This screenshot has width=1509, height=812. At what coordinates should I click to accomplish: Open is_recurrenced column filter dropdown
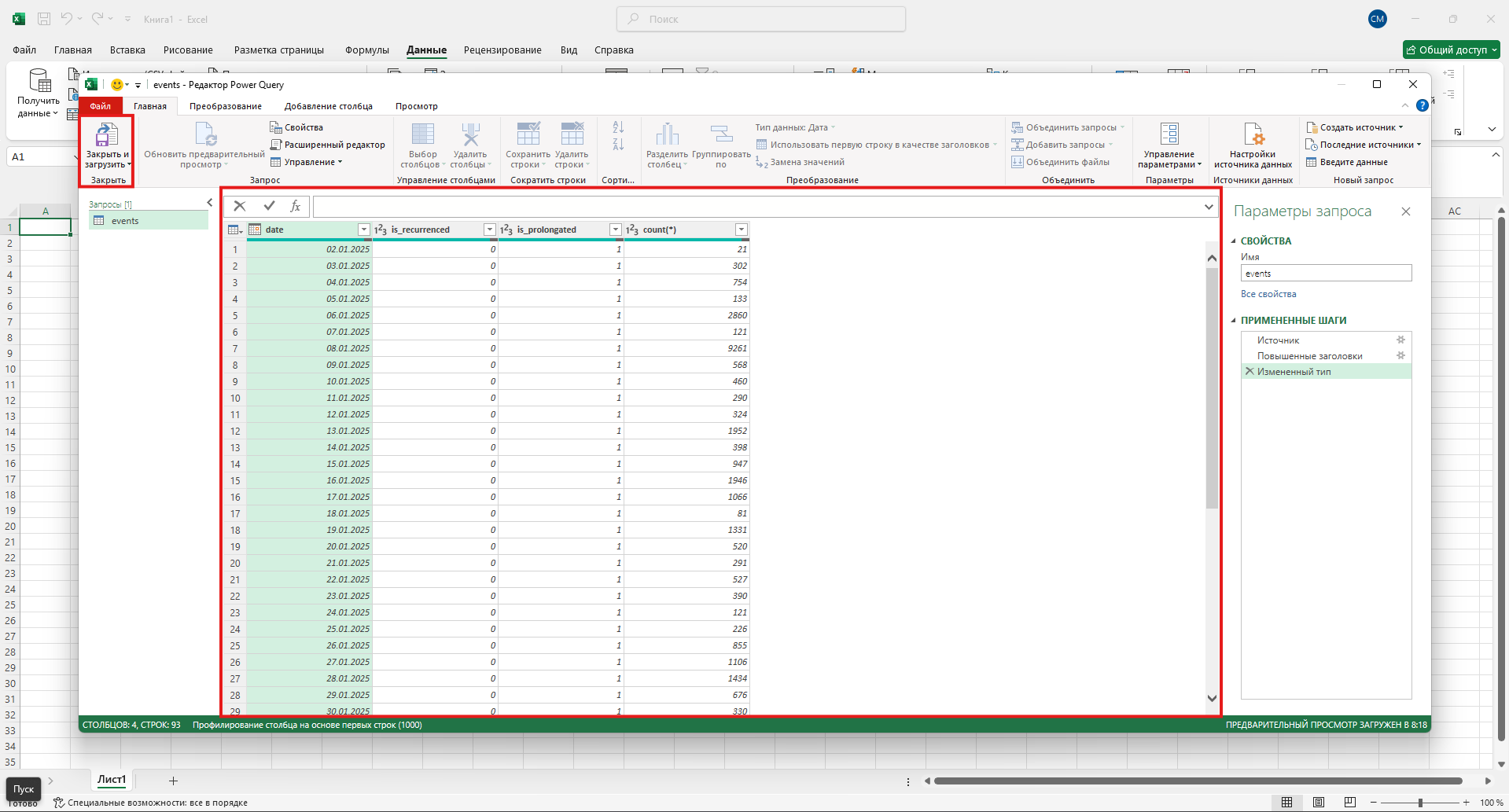489,230
